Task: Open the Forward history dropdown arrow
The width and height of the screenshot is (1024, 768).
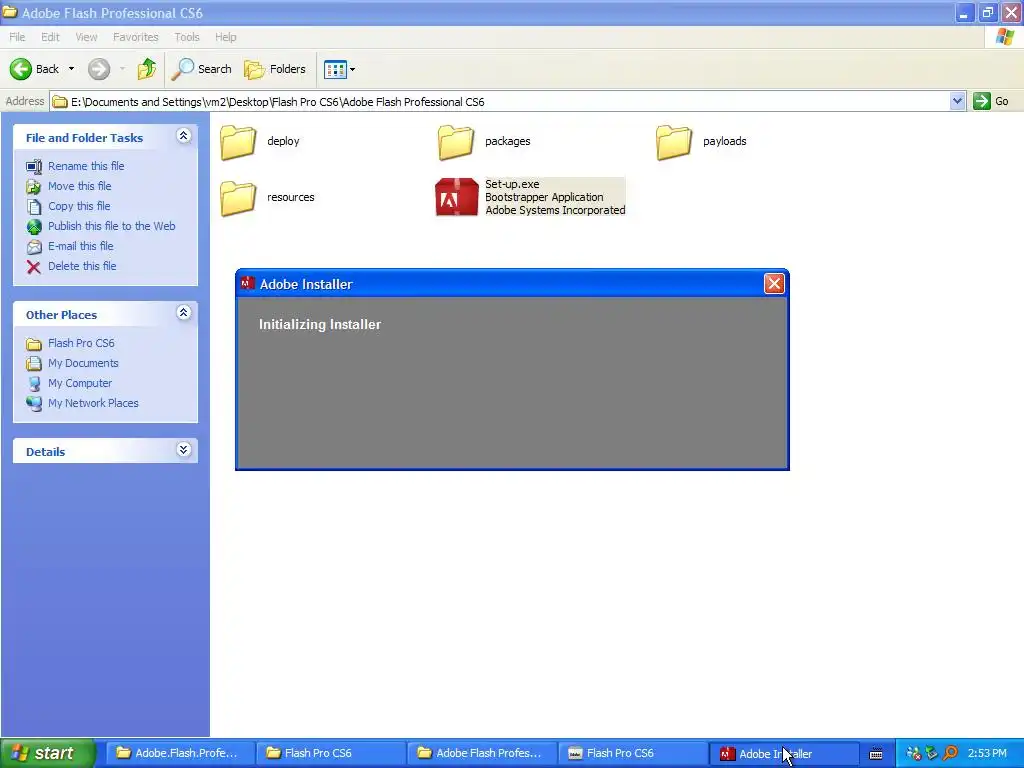Action: coord(122,69)
